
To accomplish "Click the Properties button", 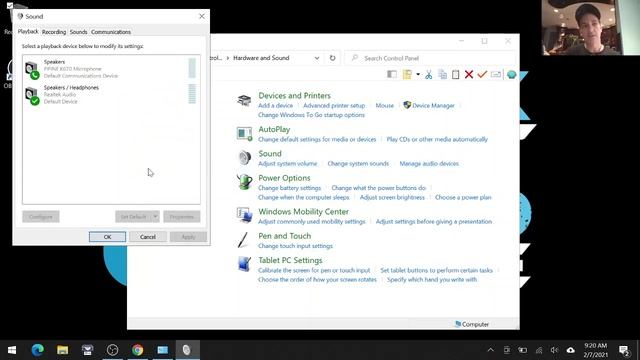I will click(x=182, y=216).
